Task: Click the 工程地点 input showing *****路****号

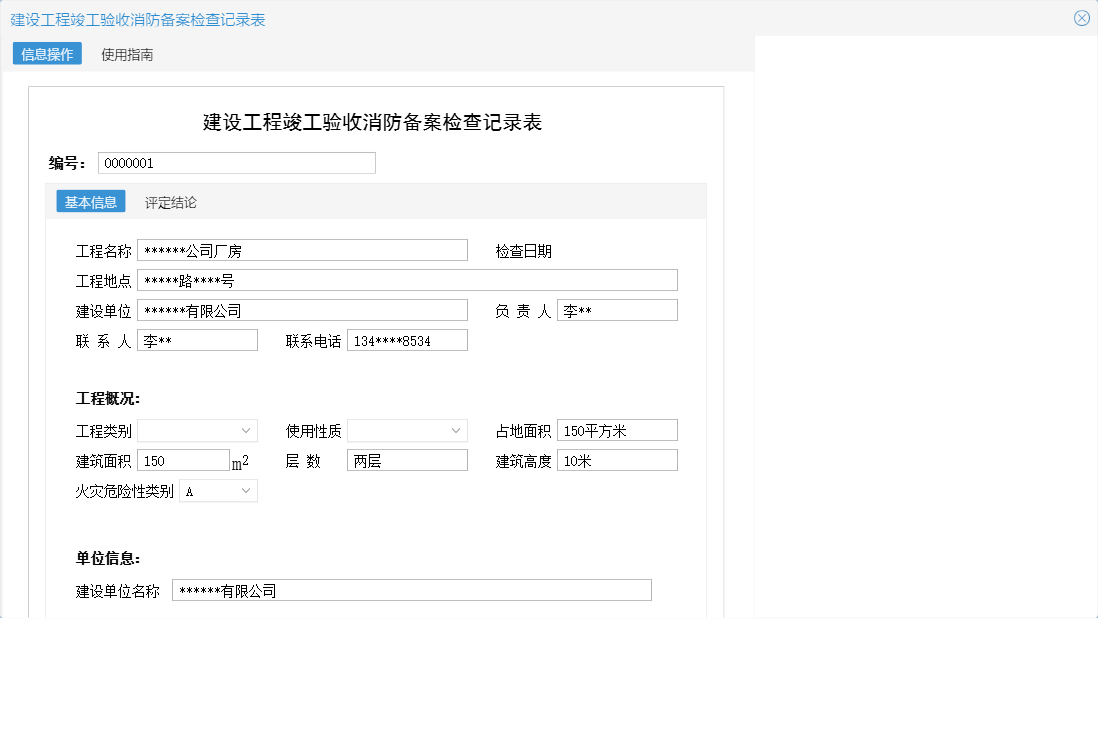Action: pos(407,279)
